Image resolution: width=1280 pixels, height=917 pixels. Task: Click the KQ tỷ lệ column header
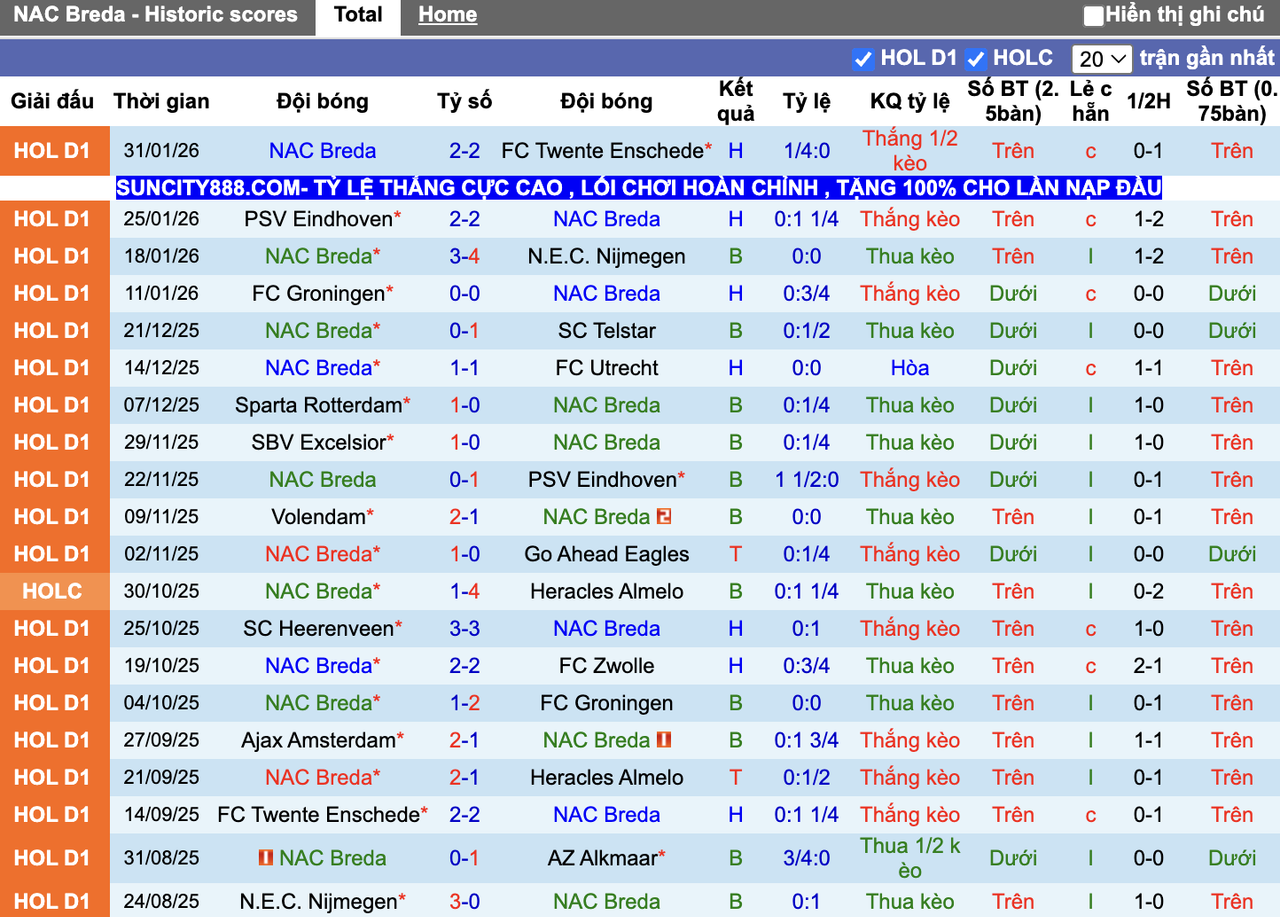(910, 101)
